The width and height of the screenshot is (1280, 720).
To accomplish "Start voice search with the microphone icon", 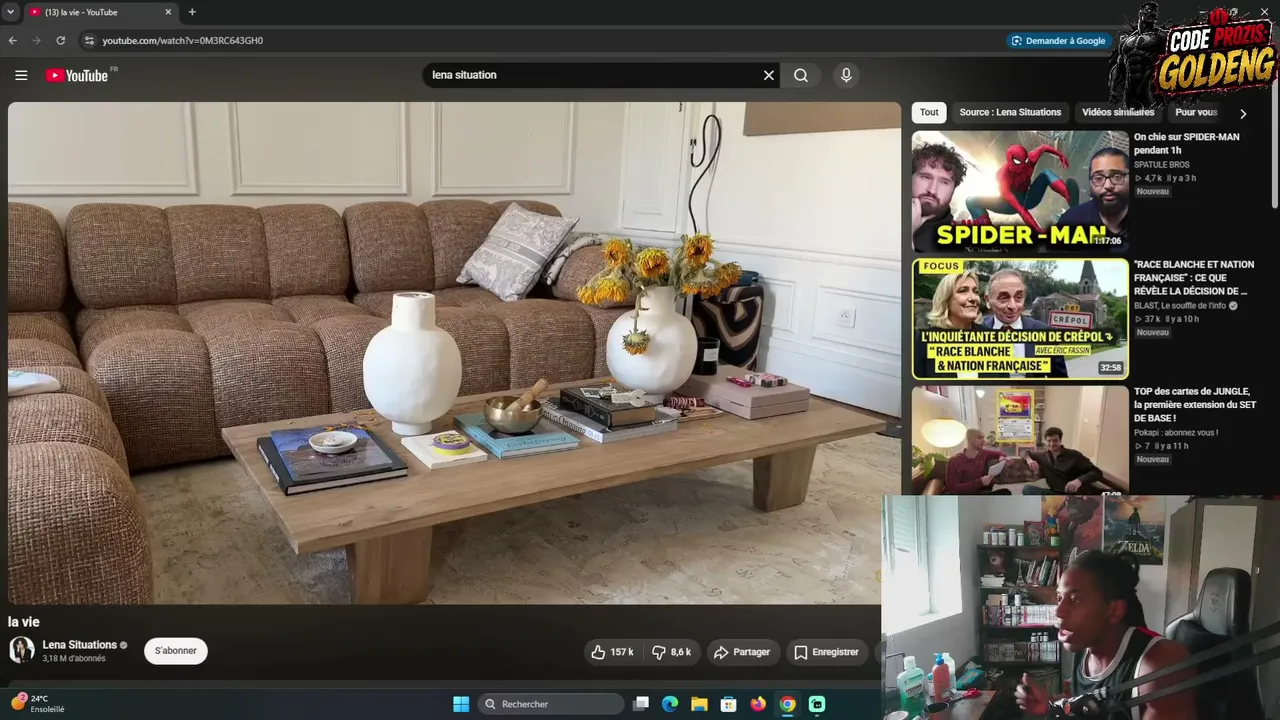I will click(x=846, y=75).
